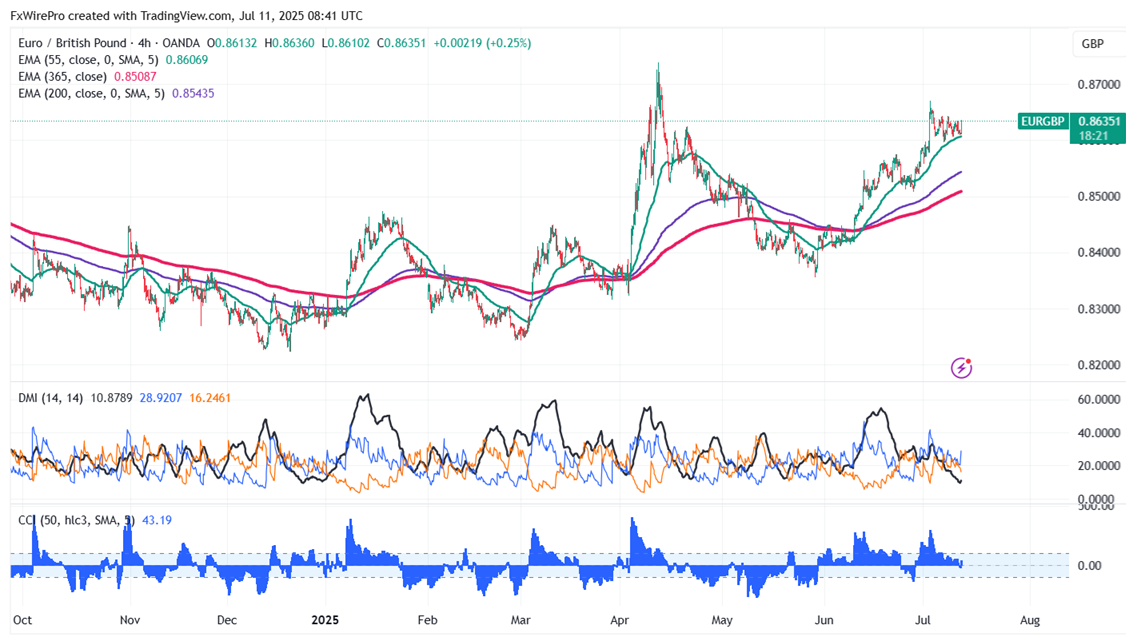Image resolution: width=1126 pixels, height=635 pixels.
Task: Click the 18:21 bar countdown timer
Action: point(1093,136)
